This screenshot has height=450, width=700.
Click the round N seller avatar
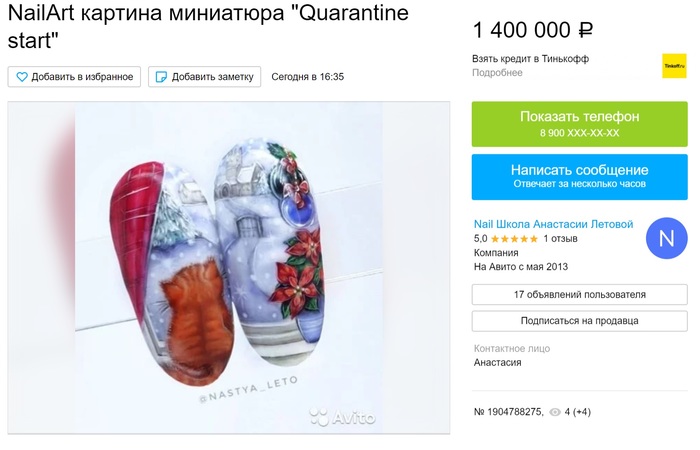click(667, 238)
